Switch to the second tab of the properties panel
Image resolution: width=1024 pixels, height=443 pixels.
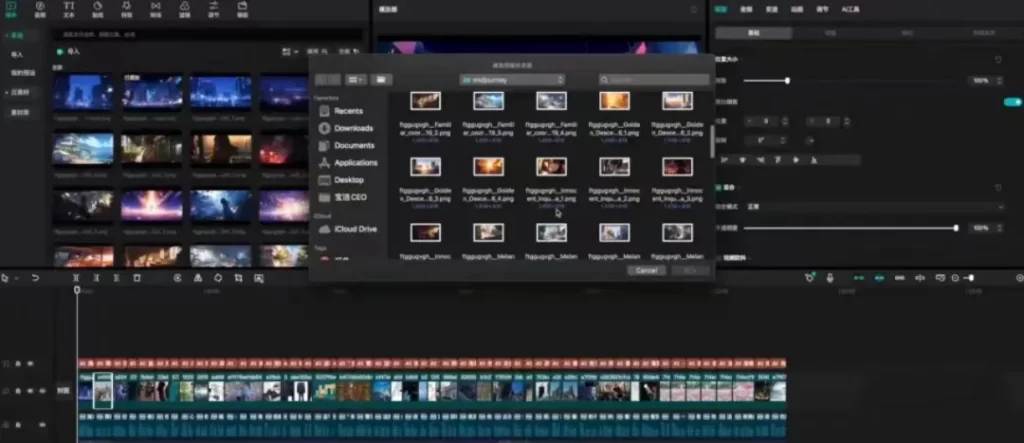tap(746, 9)
